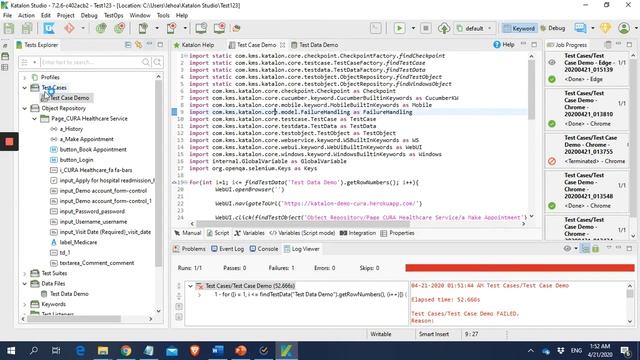This screenshot has height=360, width=640.
Task: Collapse the Test Cases tree node
Action: [24, 88]
